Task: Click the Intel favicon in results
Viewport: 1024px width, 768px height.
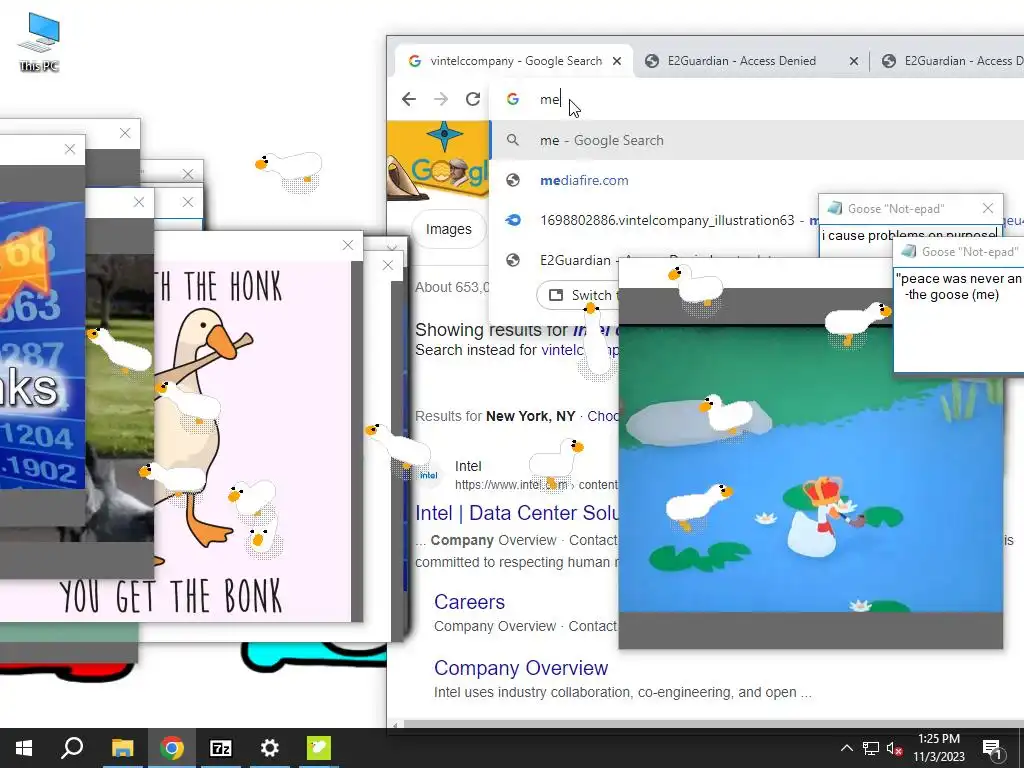Action: [428, 475]
